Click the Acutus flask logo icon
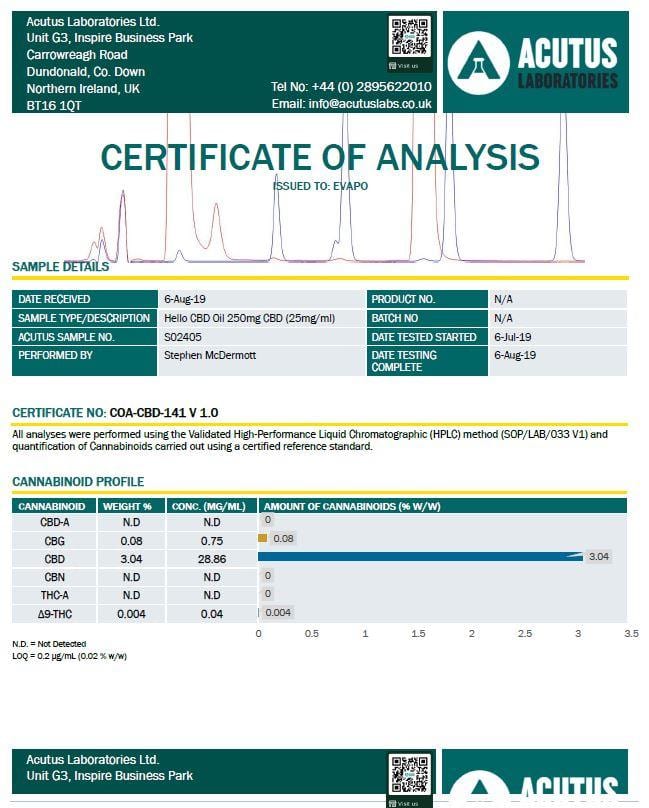 pos(478,63)
